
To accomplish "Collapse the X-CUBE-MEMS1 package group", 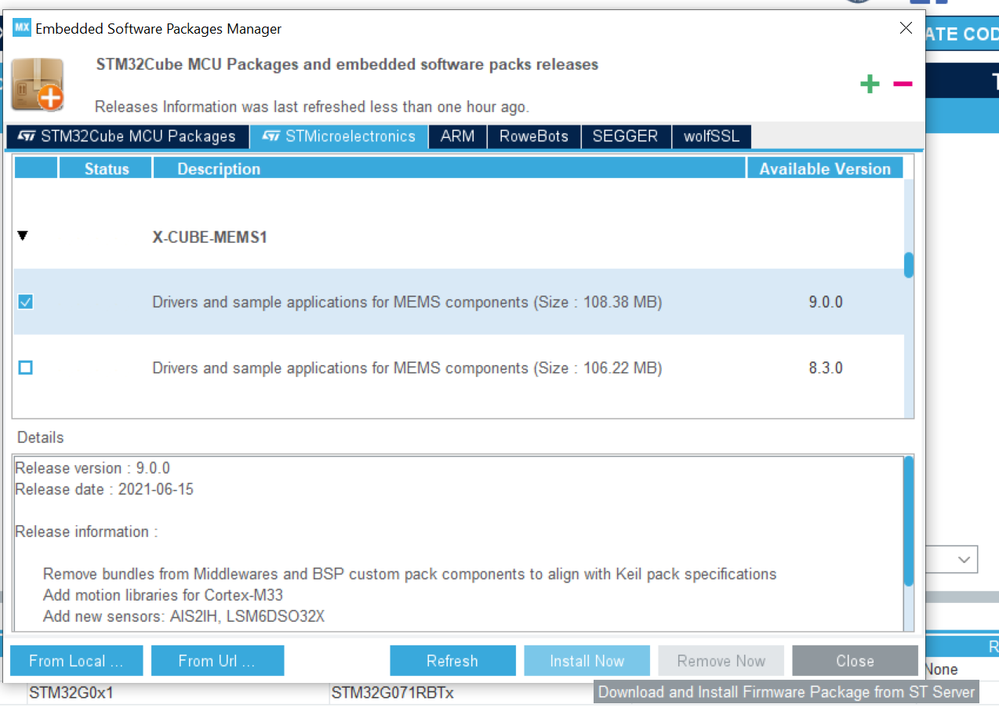I will (x=23, y=236).
